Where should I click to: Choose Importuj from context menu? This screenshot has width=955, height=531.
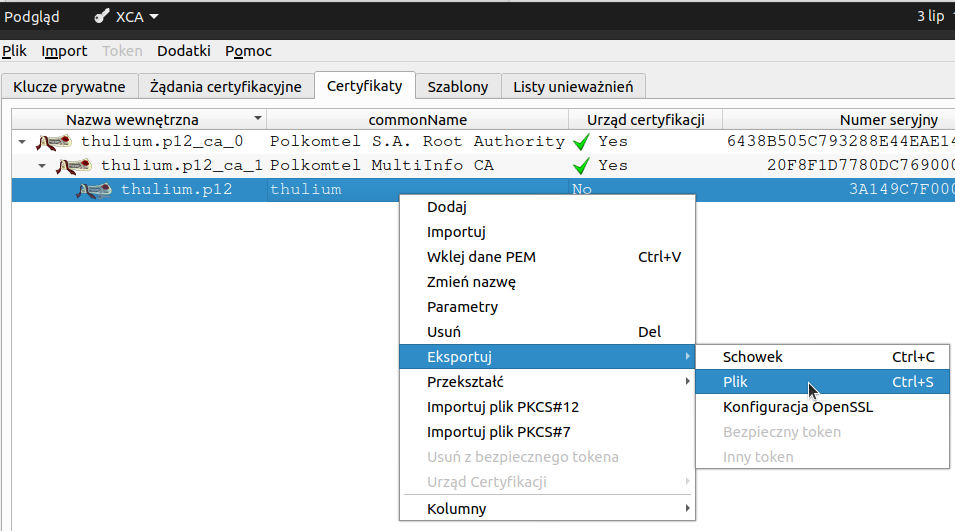click(547, 232)
